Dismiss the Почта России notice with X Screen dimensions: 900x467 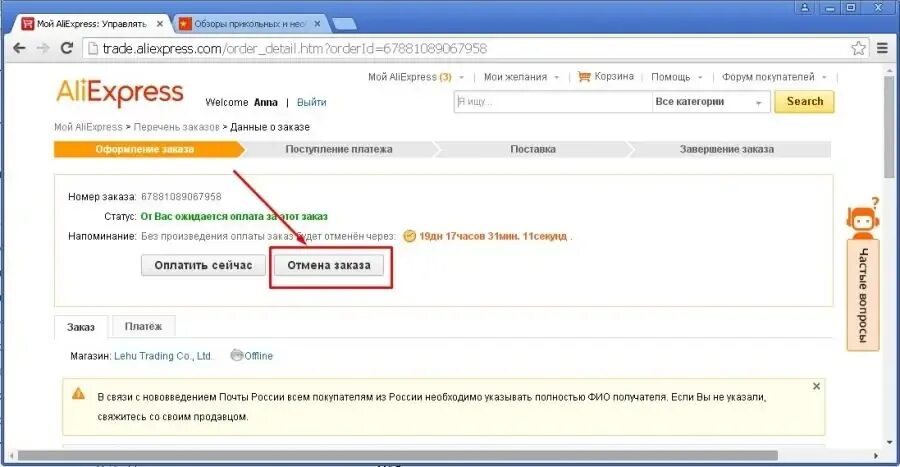(816, 386)
